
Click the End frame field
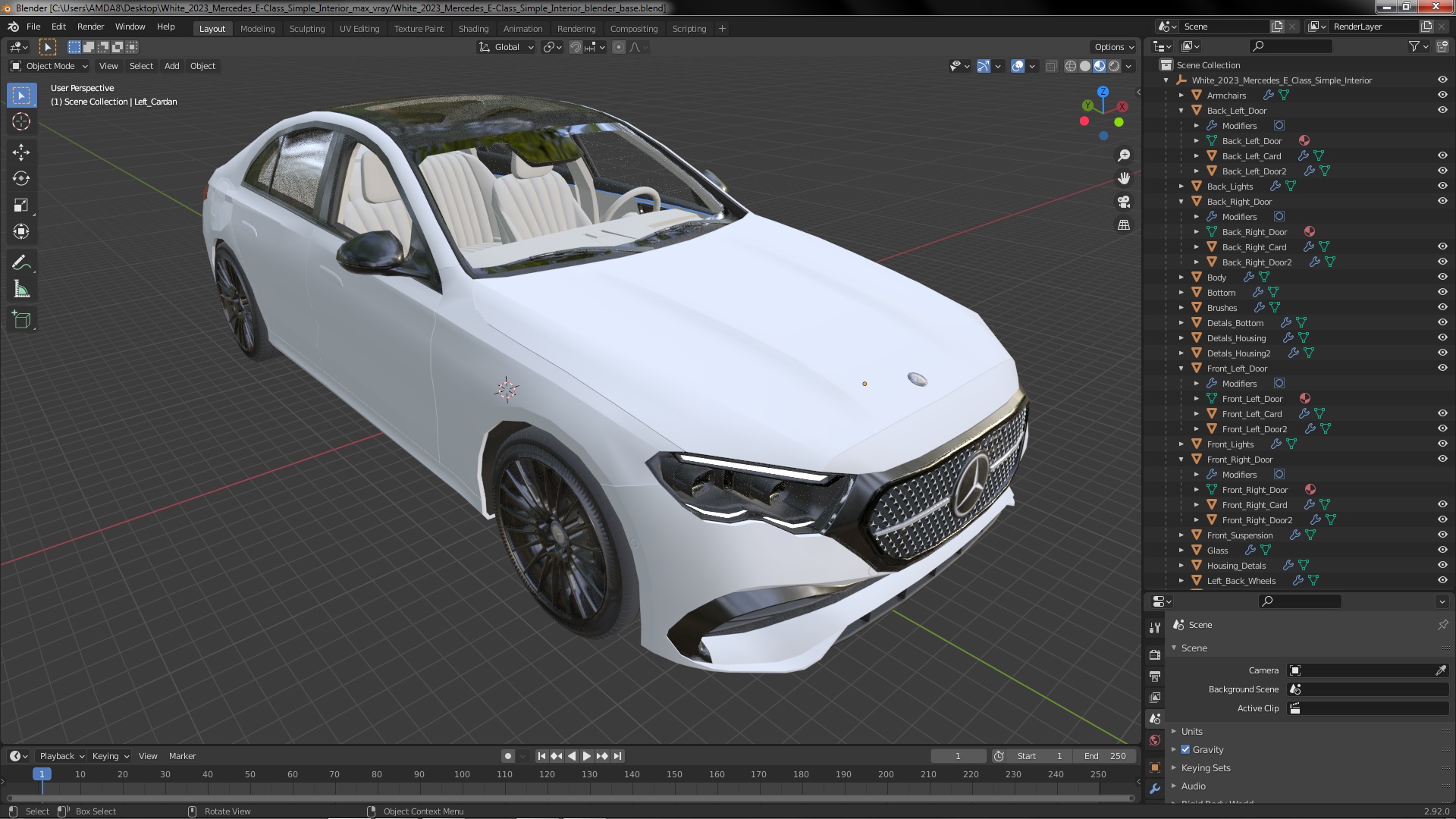click(x=1107, y=756)
